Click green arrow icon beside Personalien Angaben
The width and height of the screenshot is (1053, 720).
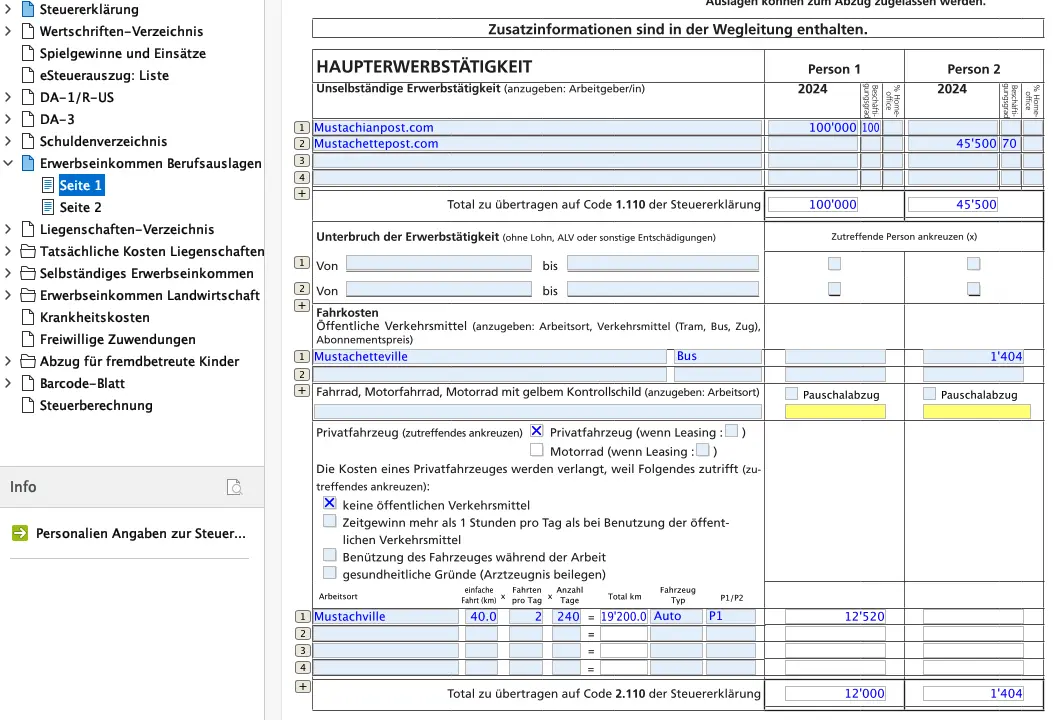20,533
